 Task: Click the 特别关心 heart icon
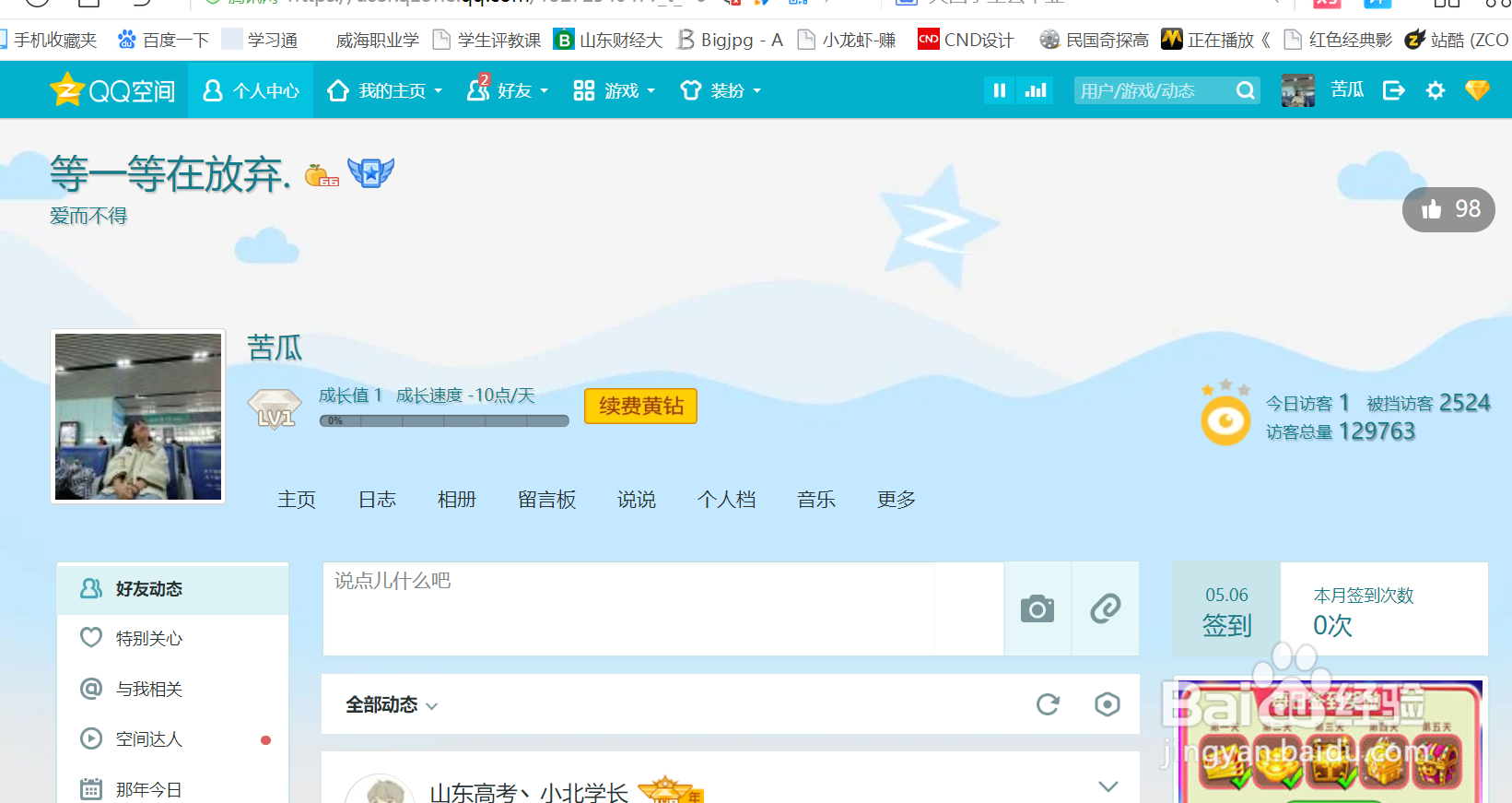click(x=91, y=638)
